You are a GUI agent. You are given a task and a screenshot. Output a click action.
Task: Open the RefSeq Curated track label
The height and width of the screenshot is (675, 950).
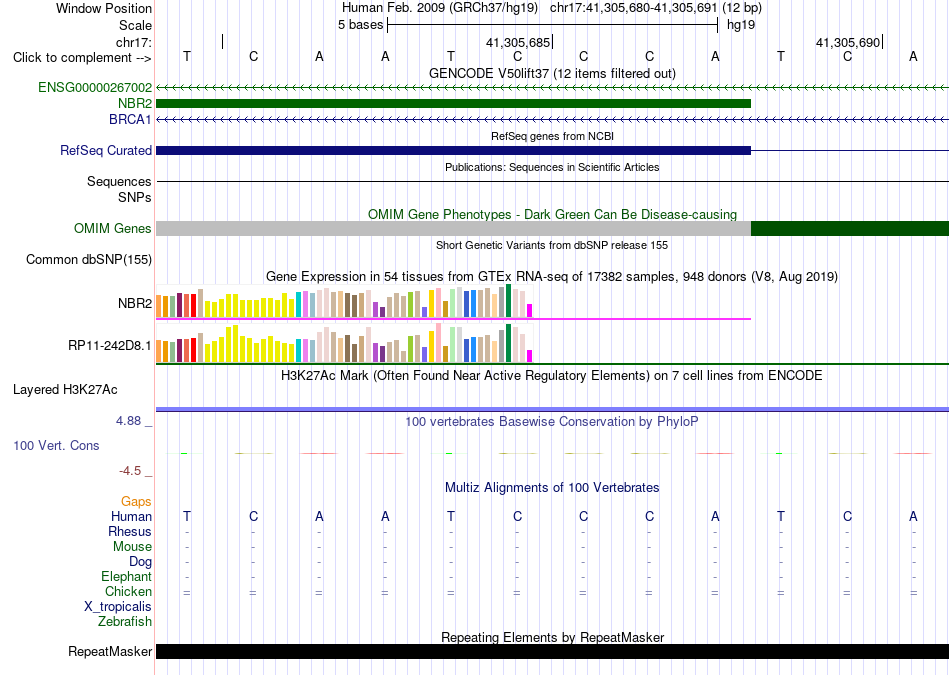click(x=106, y=150)
